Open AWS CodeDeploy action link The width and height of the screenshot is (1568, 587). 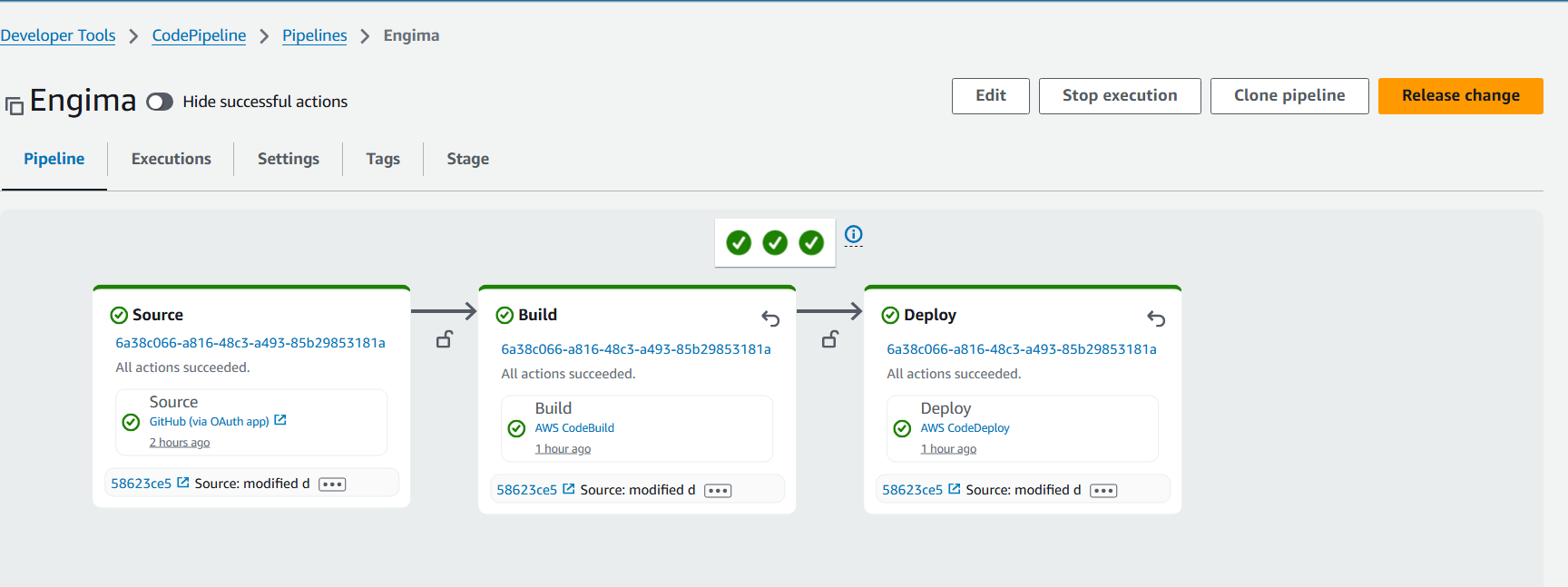click(965, 428)
